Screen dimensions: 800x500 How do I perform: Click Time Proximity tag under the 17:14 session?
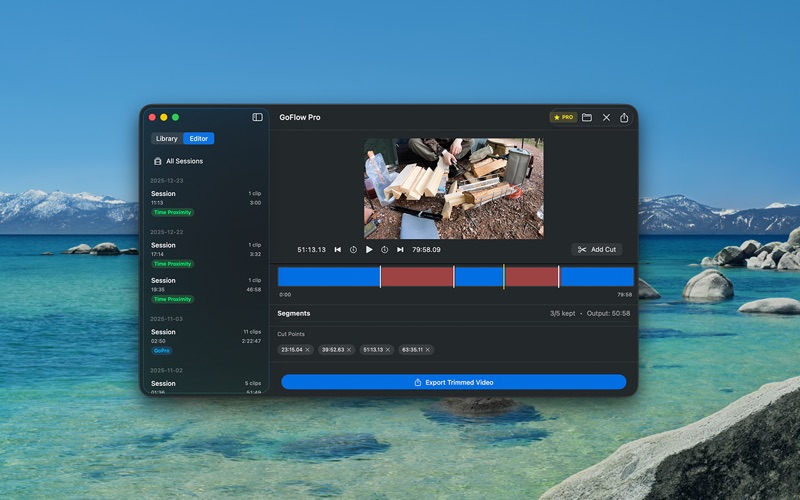tap(172, 264)
